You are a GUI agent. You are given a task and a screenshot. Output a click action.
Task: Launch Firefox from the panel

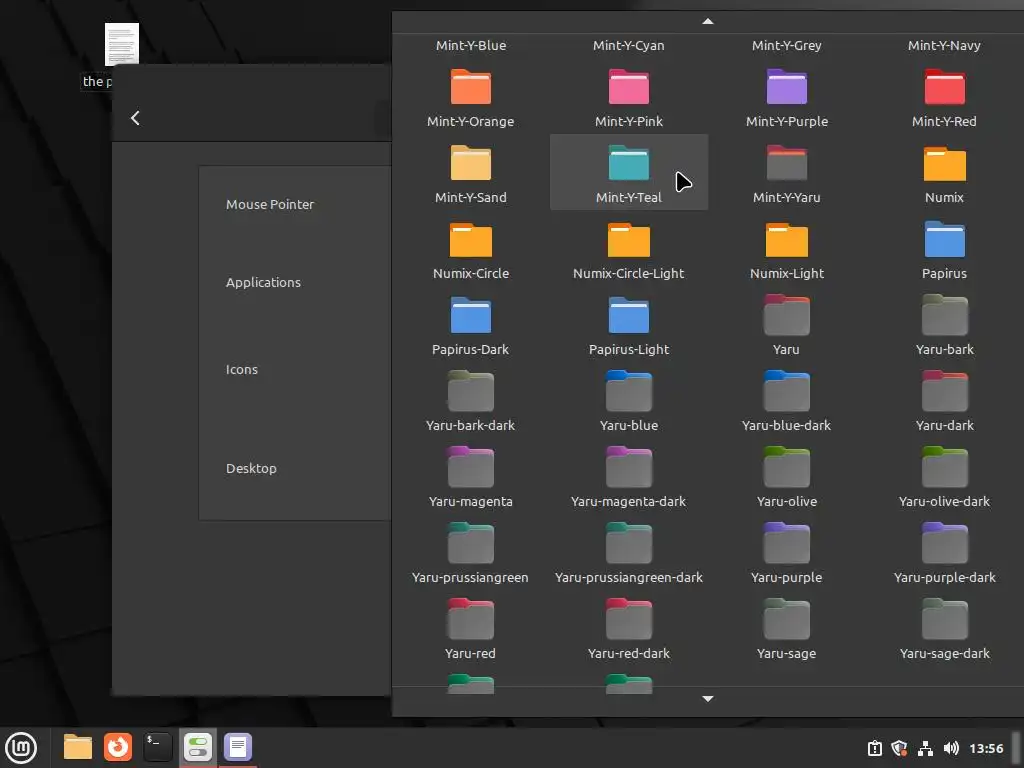coord(118,747)
